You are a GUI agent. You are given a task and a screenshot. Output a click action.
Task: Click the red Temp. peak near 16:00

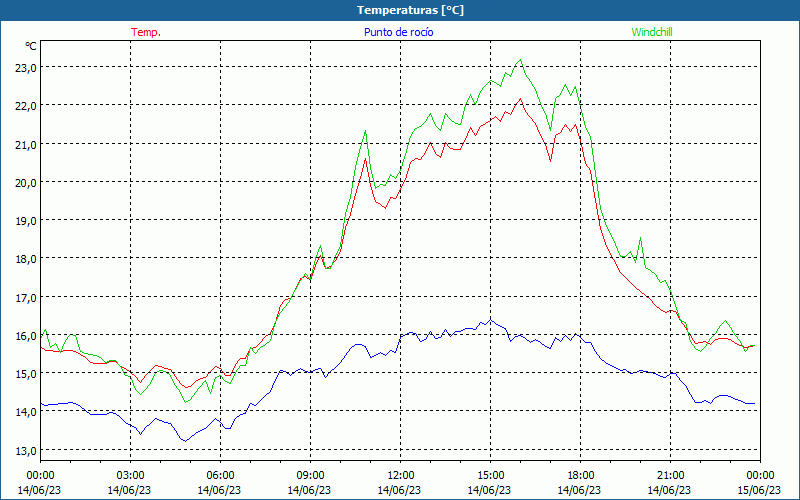(520, 99)
